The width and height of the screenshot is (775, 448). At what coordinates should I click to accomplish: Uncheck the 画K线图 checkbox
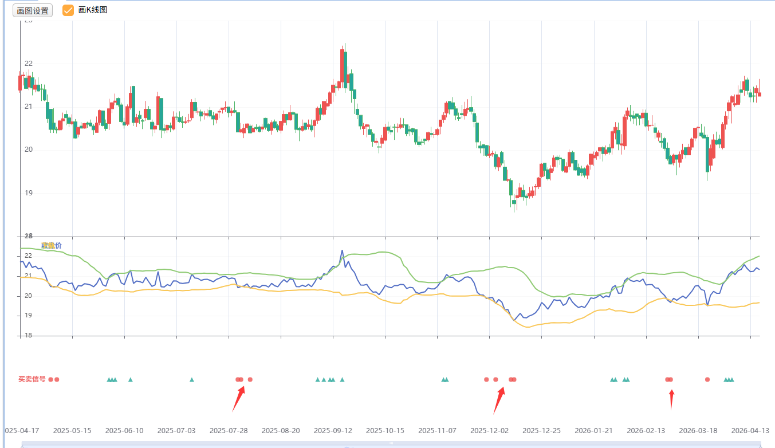68,10
